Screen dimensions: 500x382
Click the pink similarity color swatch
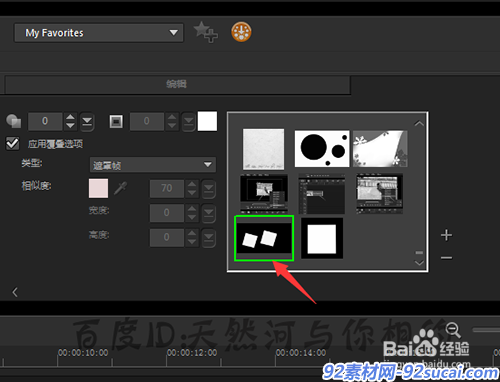coord(98,188)
